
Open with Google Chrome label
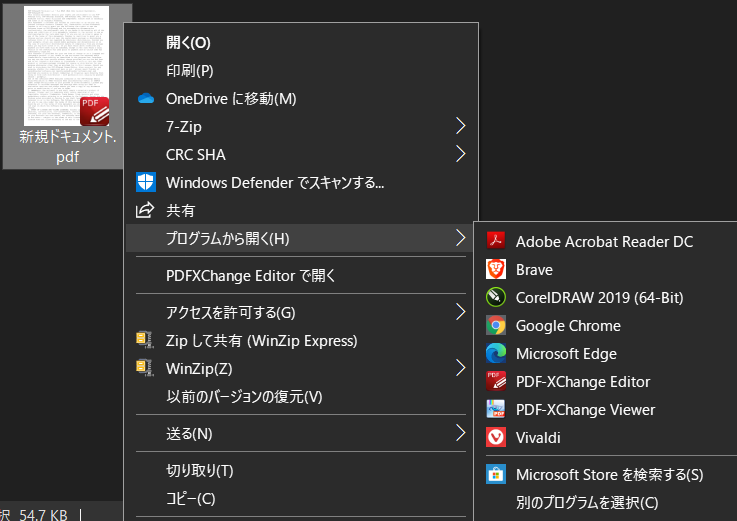tap(568, 325)
